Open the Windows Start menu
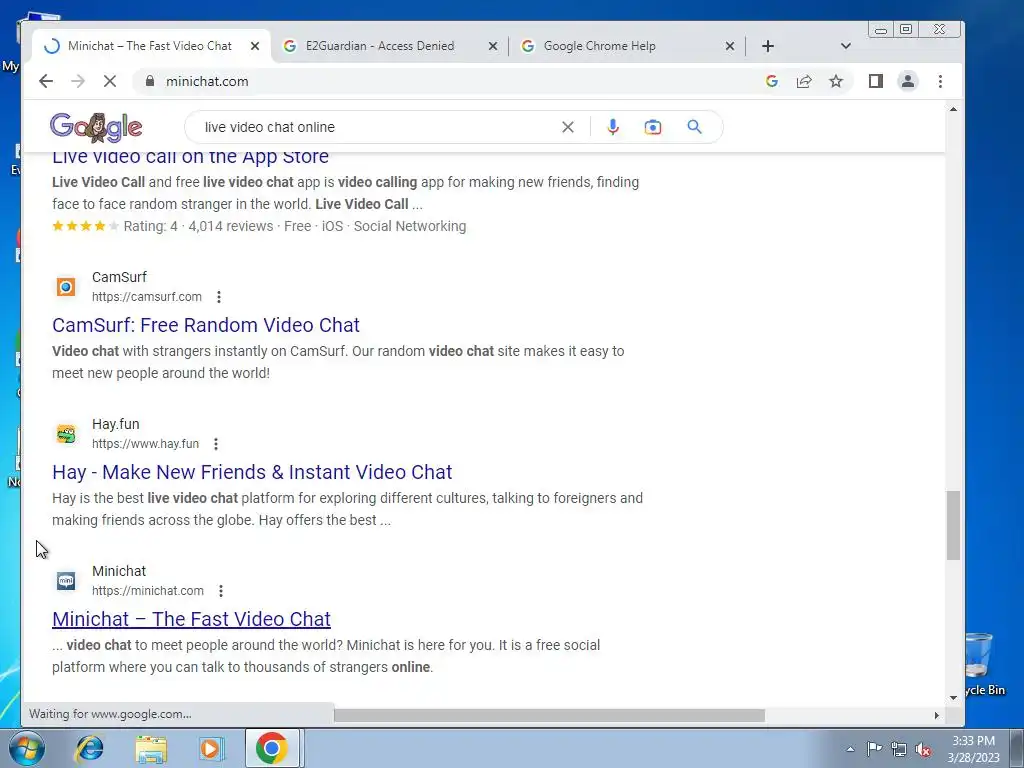1024x768 pixels. [26, 748]
